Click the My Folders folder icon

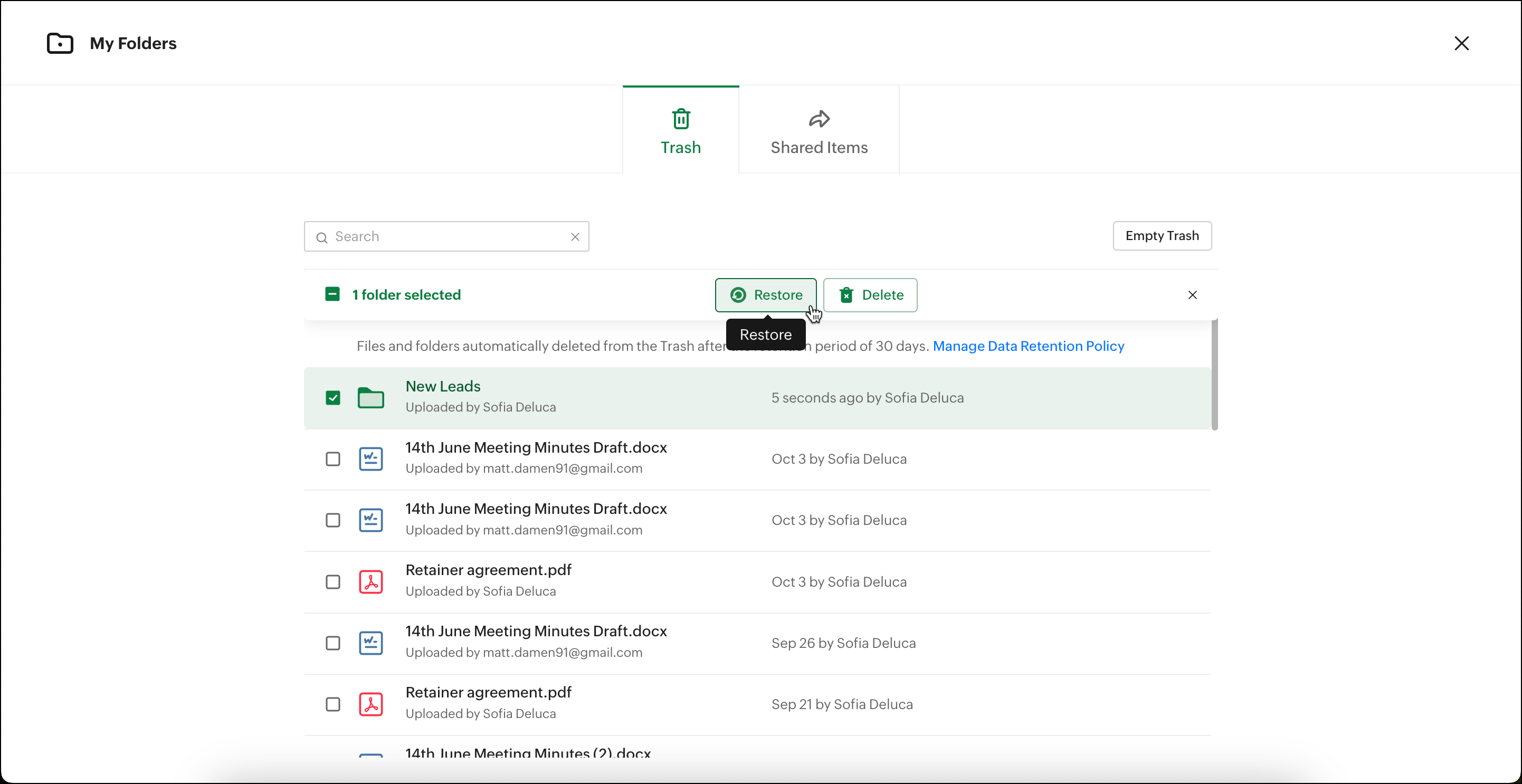60,44
